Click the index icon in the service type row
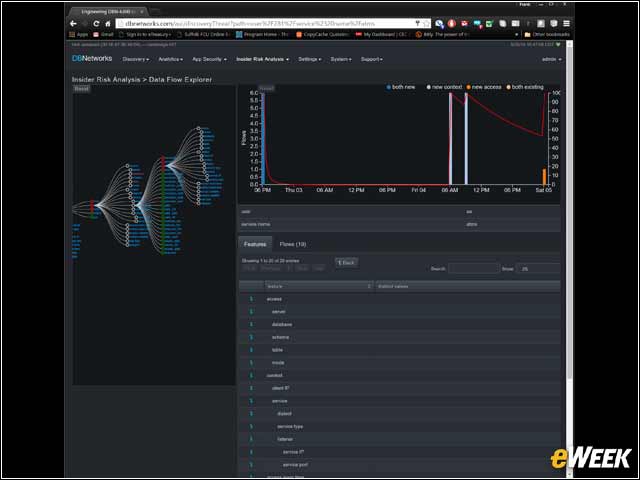Screen dimensions: 640x480 tap(251, 427)
